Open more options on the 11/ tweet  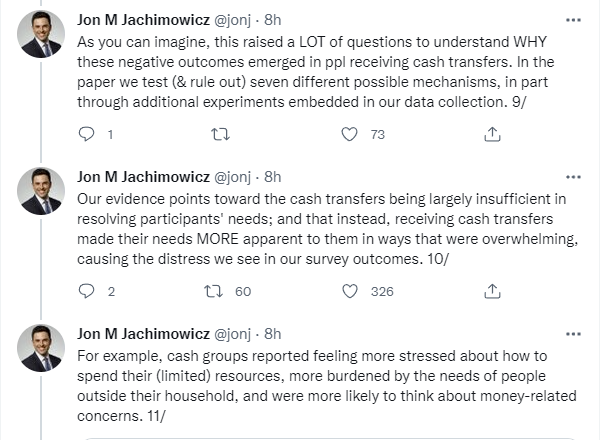pyautogui.click(x=572, y=333)
